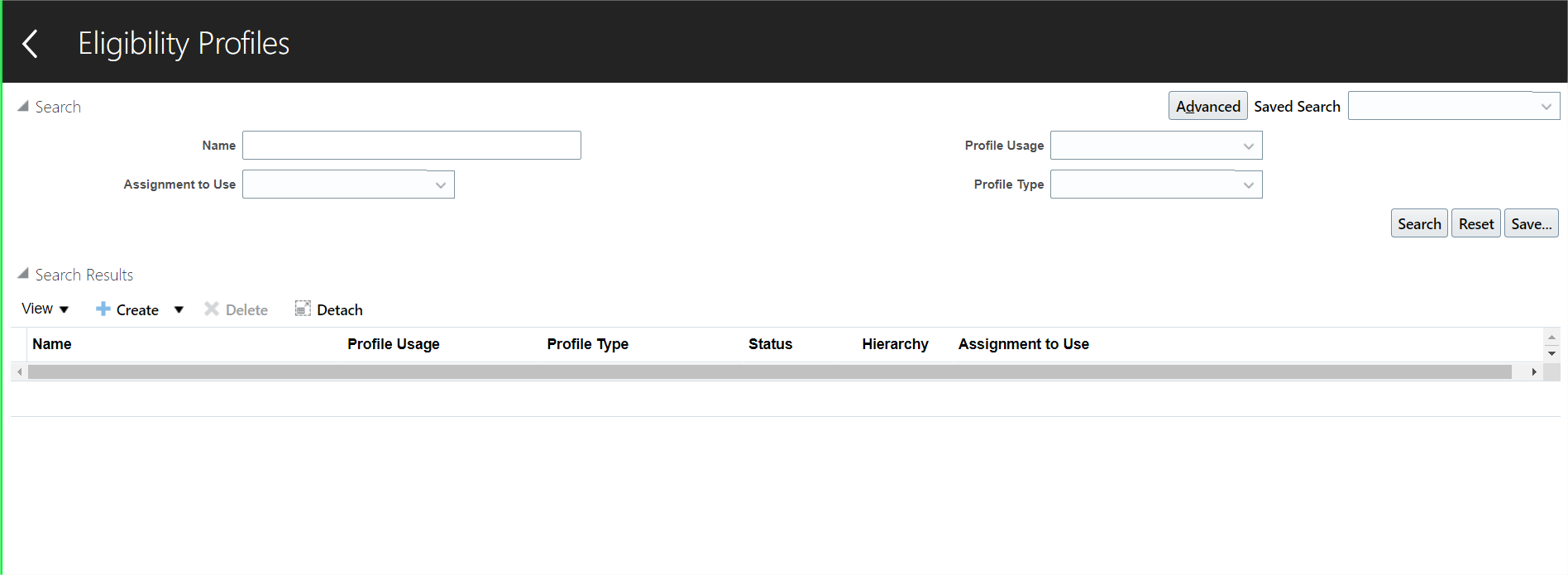1568x575 pixels.
Task: Sort by Assignment to Use column header
Action: point(1024,344)
